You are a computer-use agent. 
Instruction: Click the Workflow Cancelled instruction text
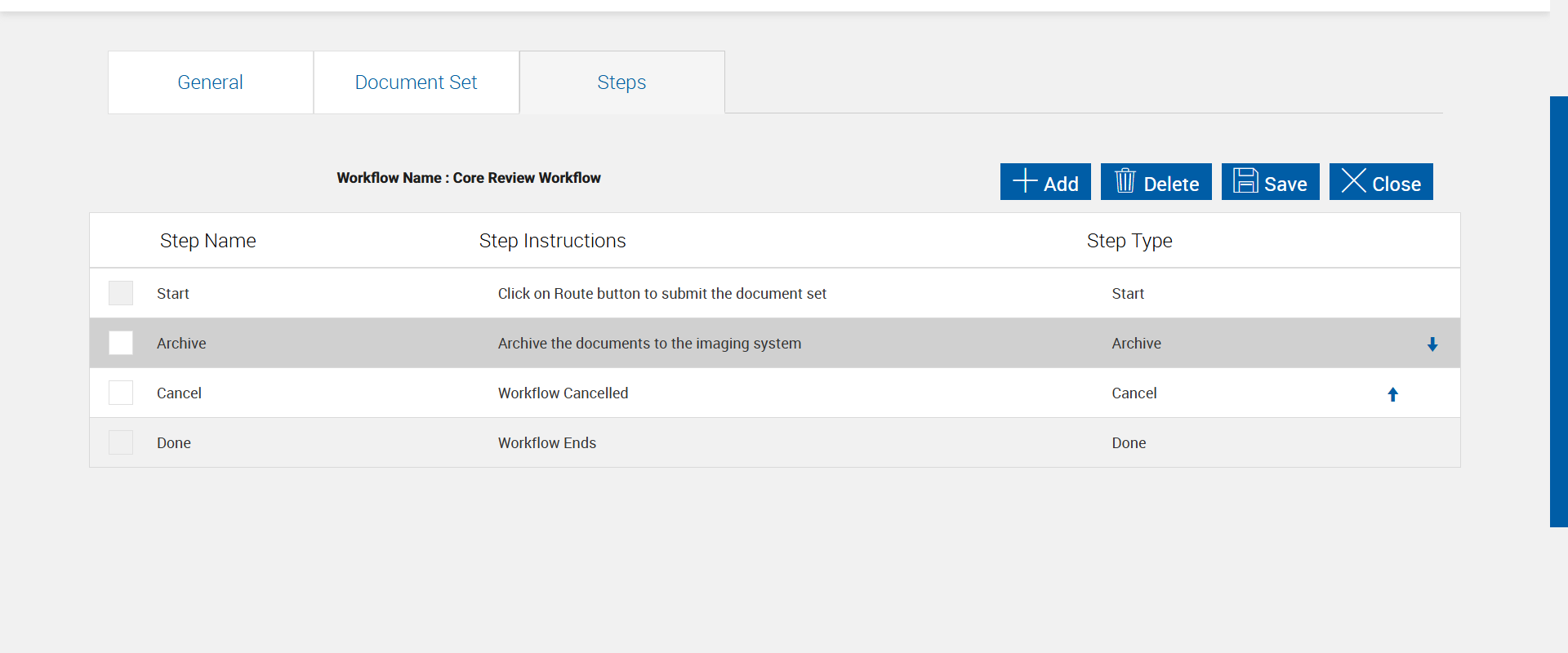(563, 393)
